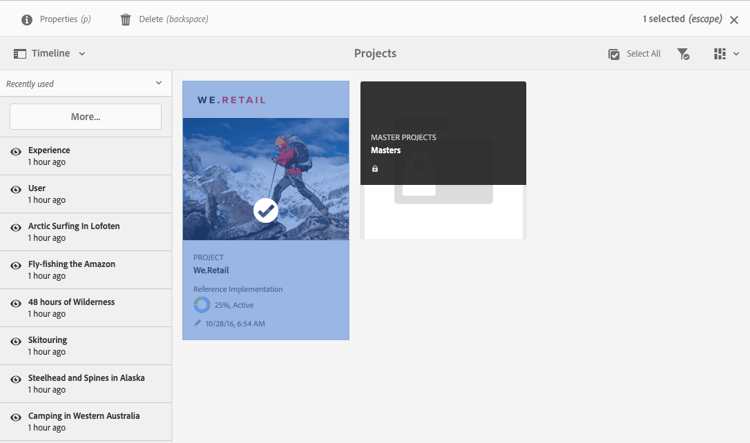Expand the Timeline rail dropdown chevron

coord(82,54)
